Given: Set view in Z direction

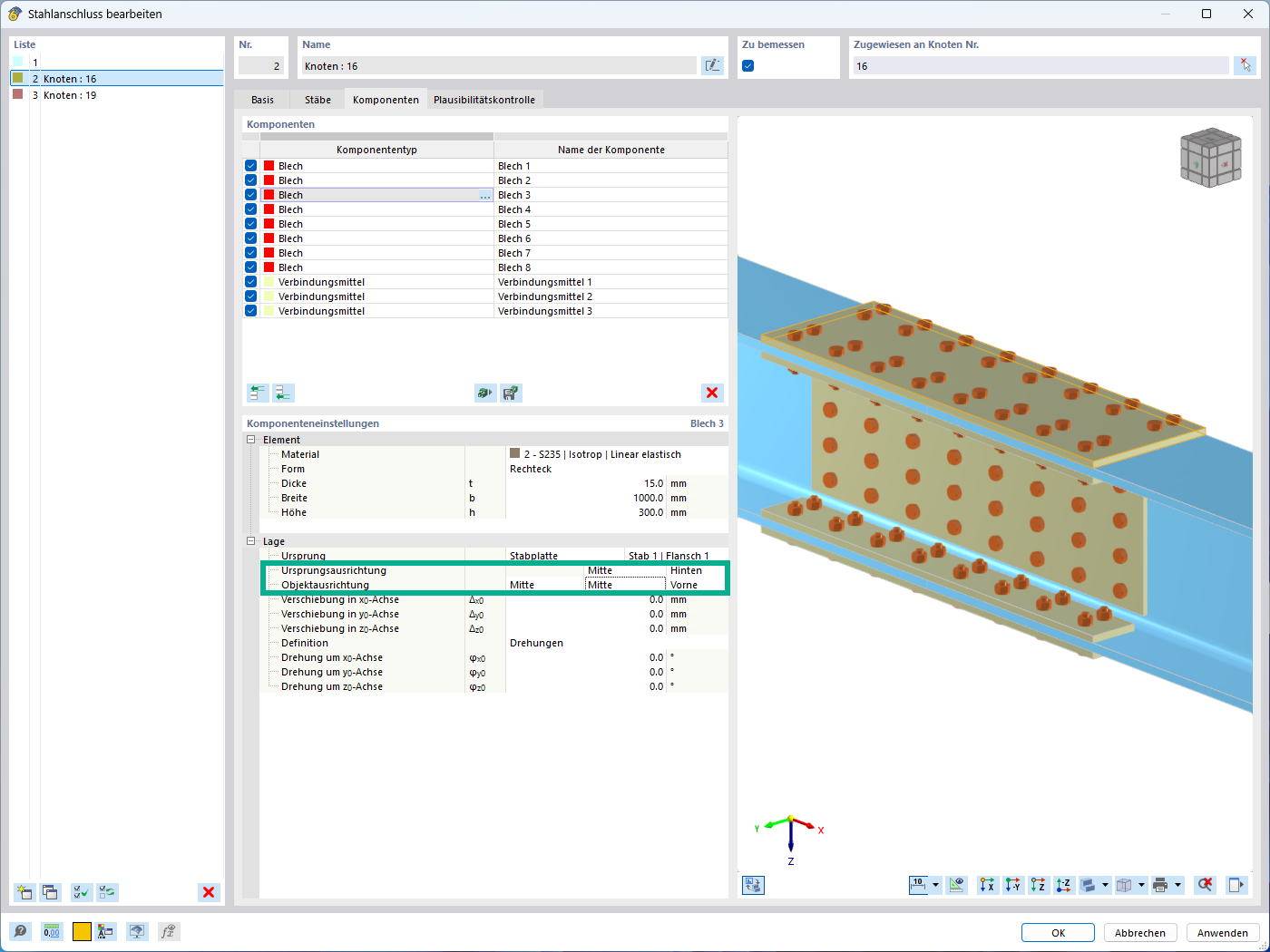Looking at the screenshot, I should pyautogui.click(x=1038, y=885).
